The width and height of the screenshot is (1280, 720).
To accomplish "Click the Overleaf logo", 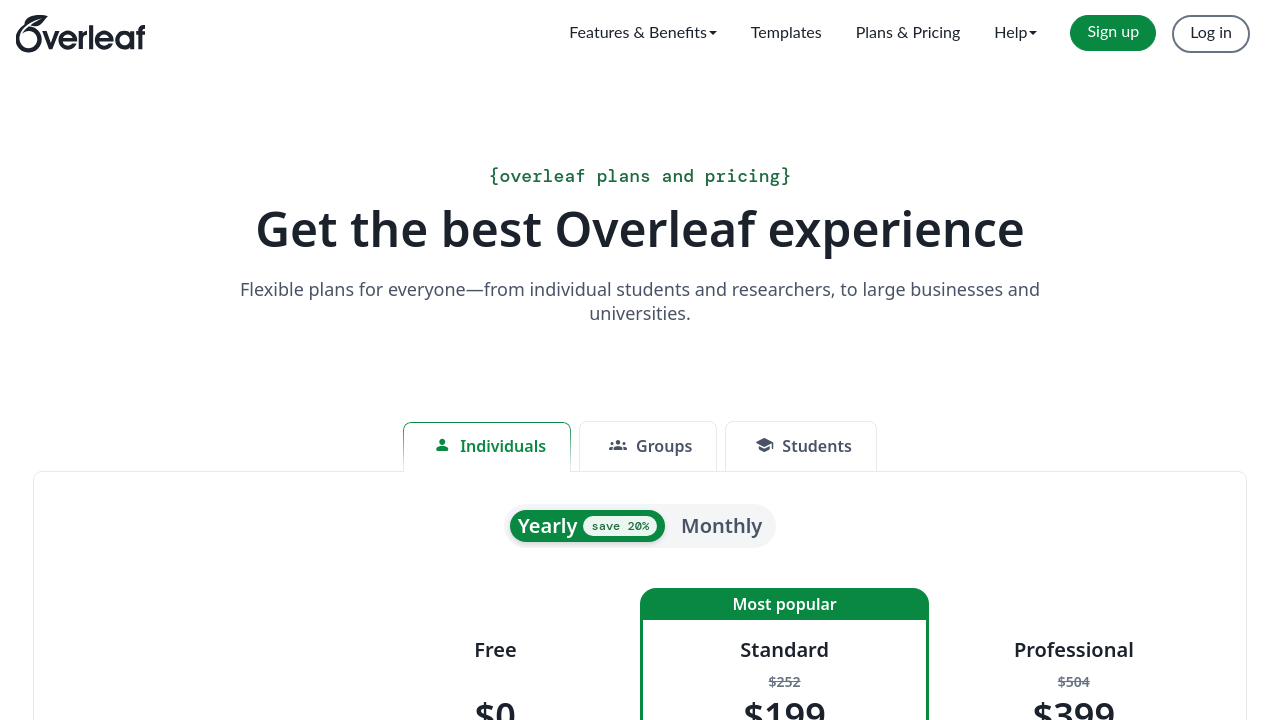I will click(x=81, y=34).
